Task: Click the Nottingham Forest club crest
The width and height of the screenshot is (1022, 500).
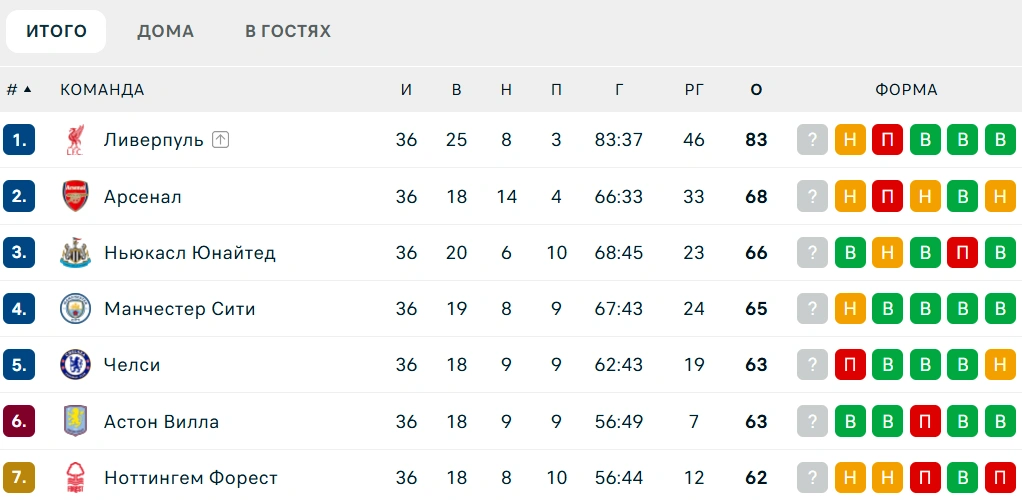Action: click(x=75, y=477)
